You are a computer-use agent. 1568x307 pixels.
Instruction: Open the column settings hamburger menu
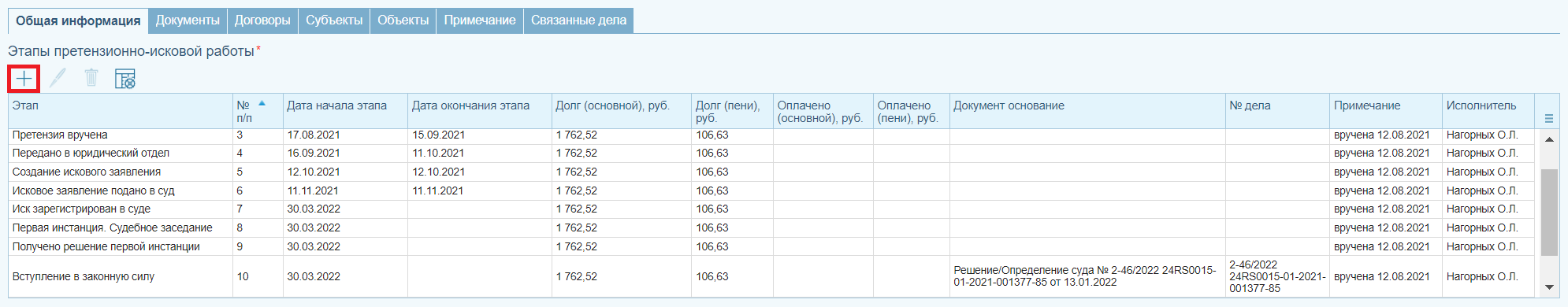pyautogui.click(x=1548, y=119)
